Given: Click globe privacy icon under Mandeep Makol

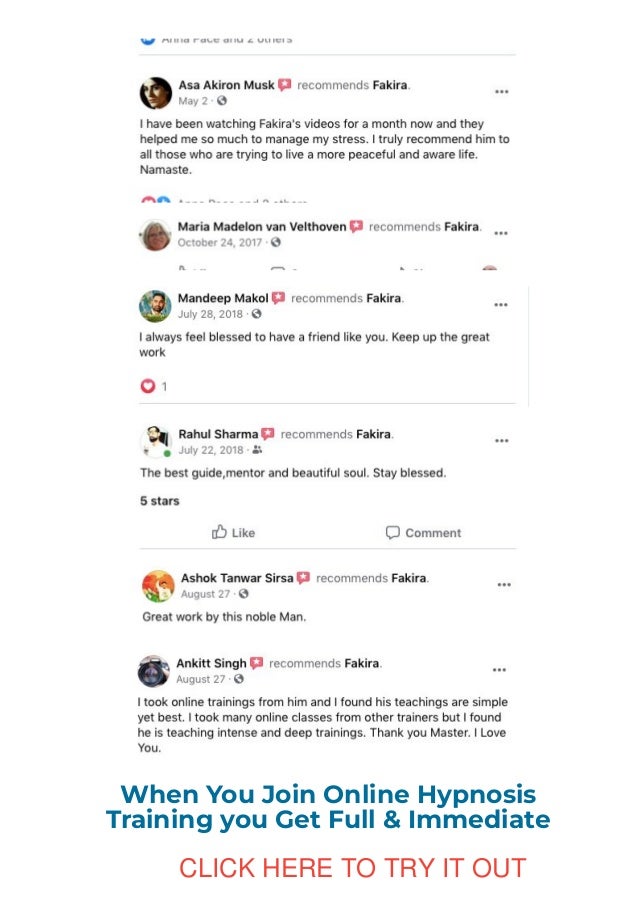Looking at the screenshot, I should click(x=257, y=314).
